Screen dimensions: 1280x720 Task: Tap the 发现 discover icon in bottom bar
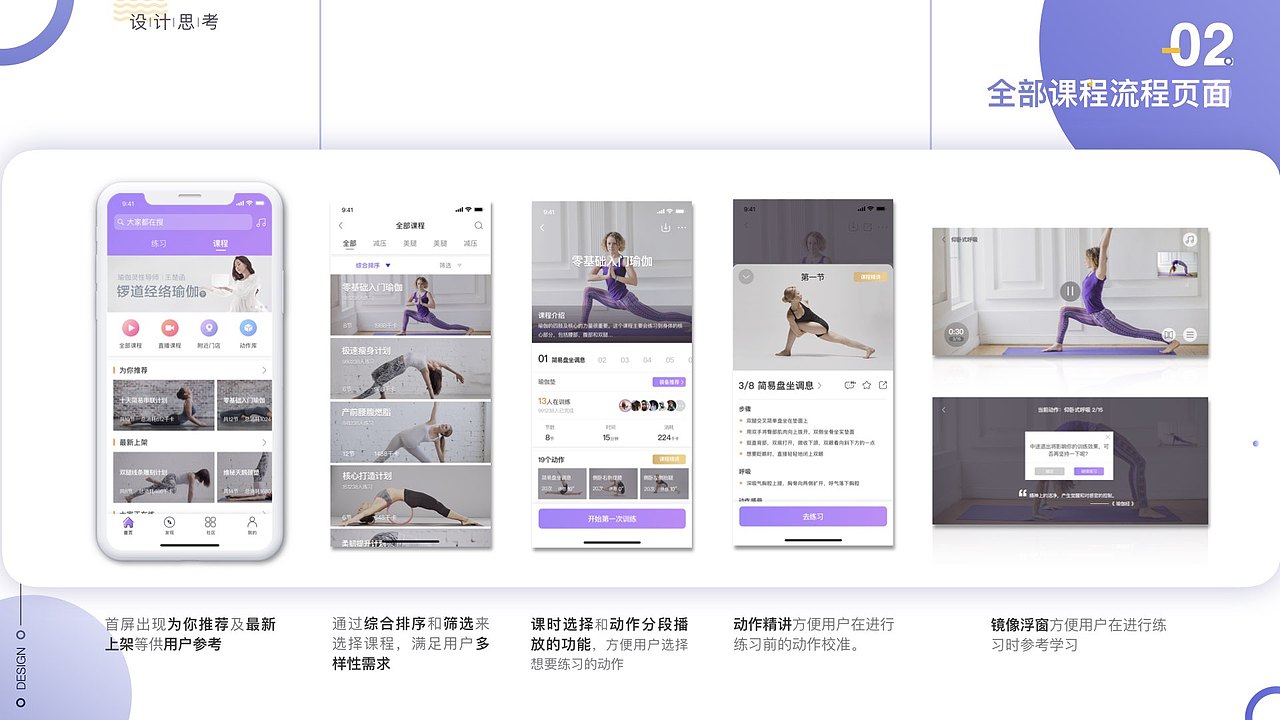[x=169, y=522]
